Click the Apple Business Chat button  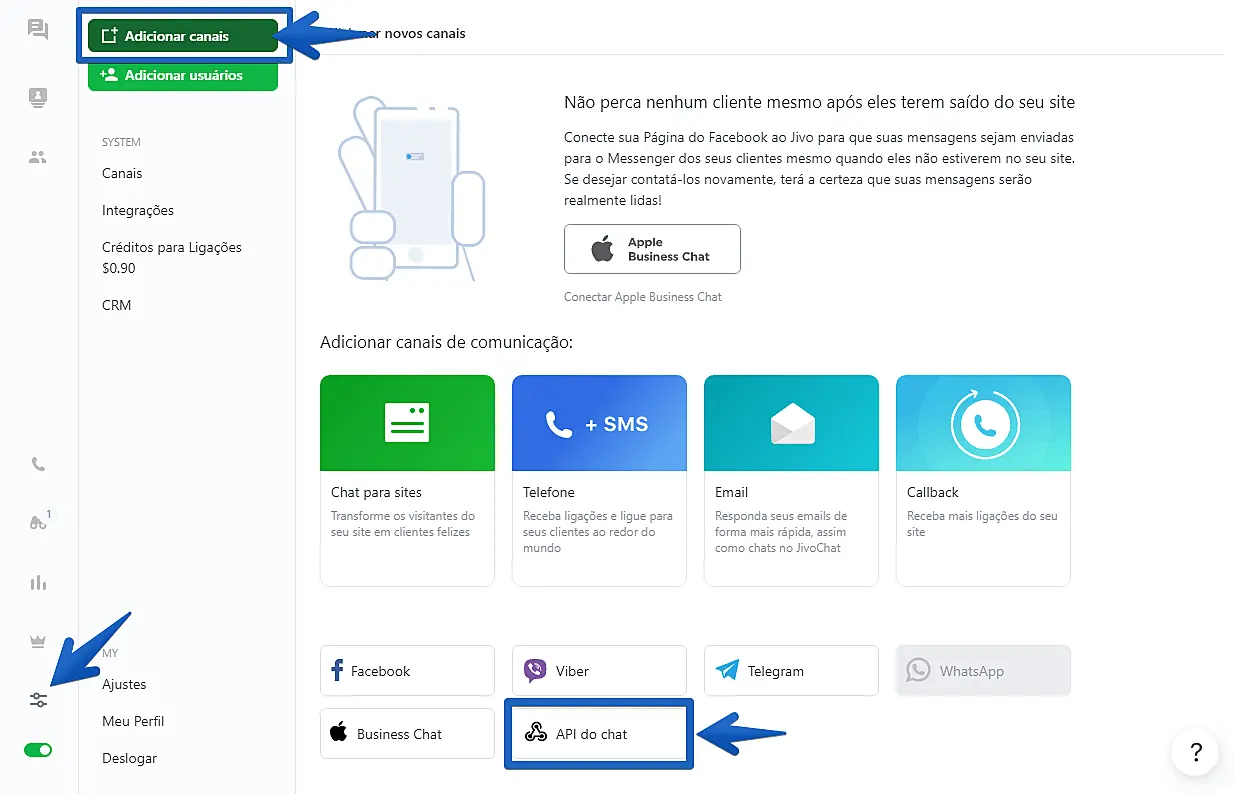coord(652,249)
